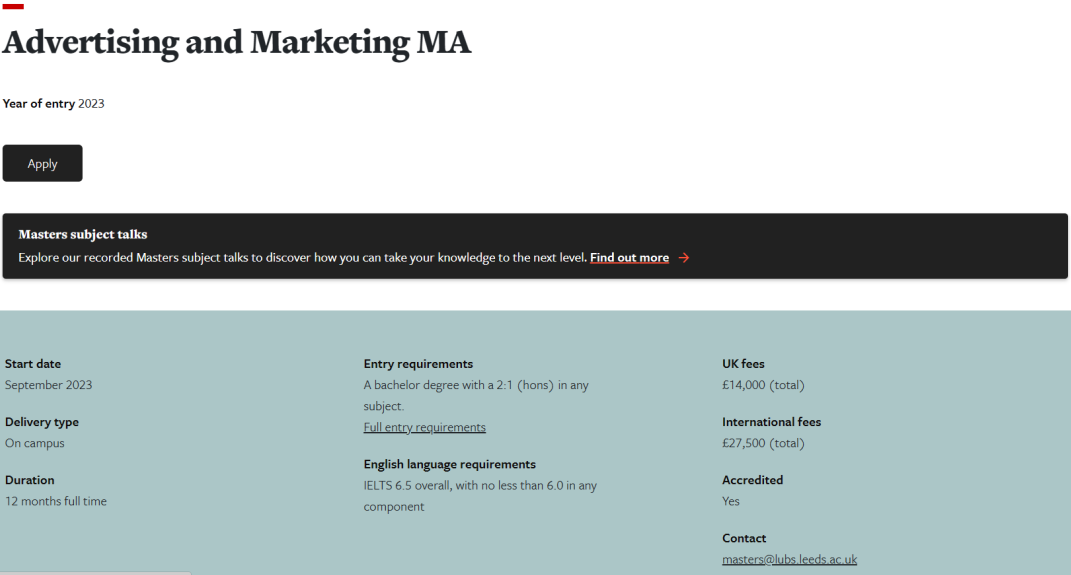Screen dimensions: 1071x575
Task: Click the English language requirements heading
Action: (449, 464)
